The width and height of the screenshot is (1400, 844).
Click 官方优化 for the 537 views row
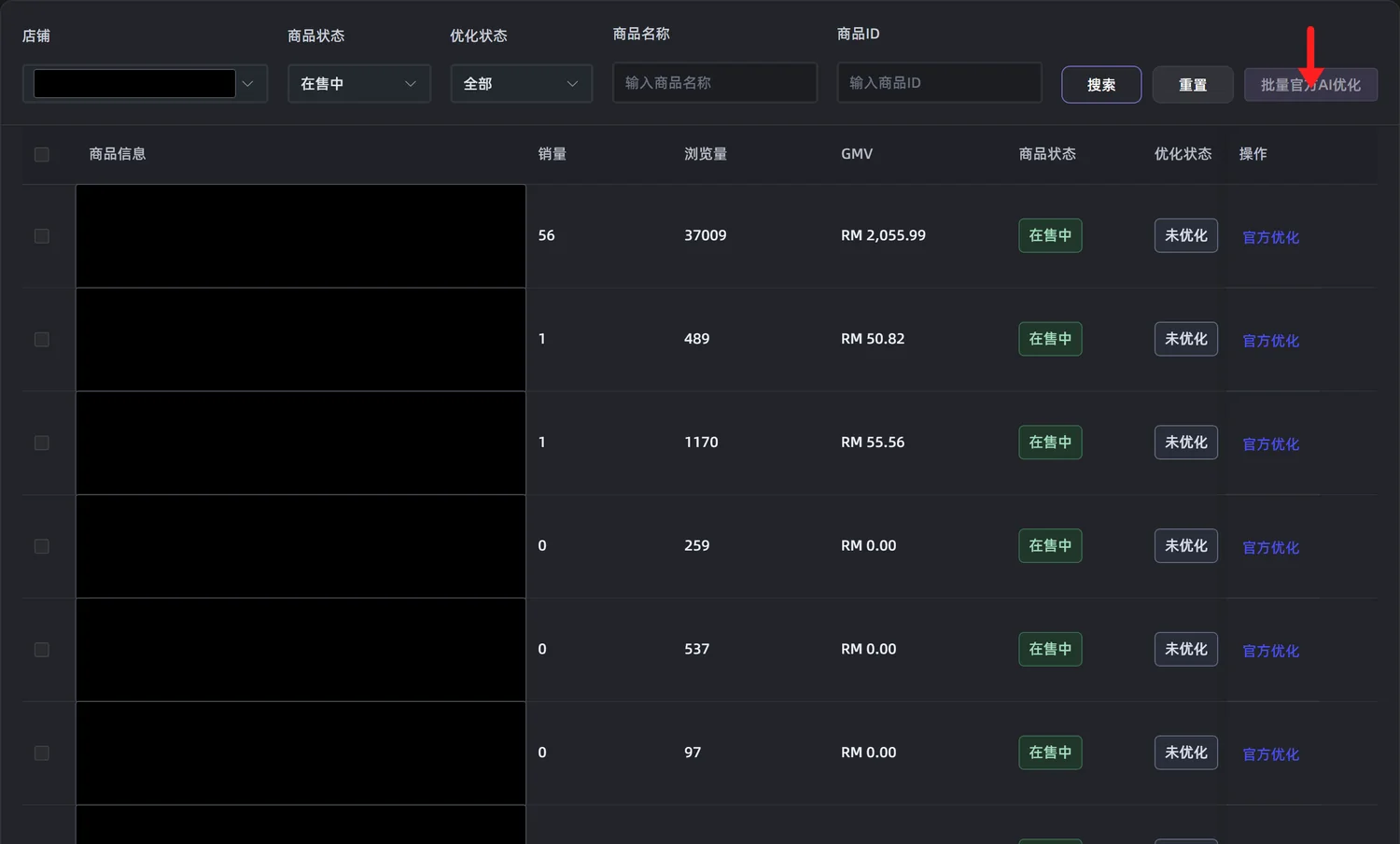[x=1270, y=651]
